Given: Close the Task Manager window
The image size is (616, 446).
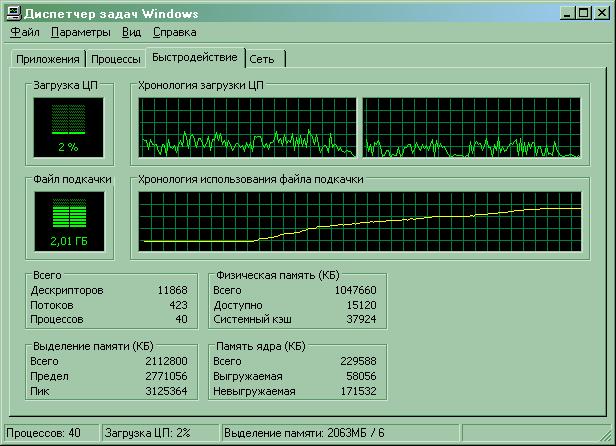Looking at the screenshot, I should coord(602,13).
